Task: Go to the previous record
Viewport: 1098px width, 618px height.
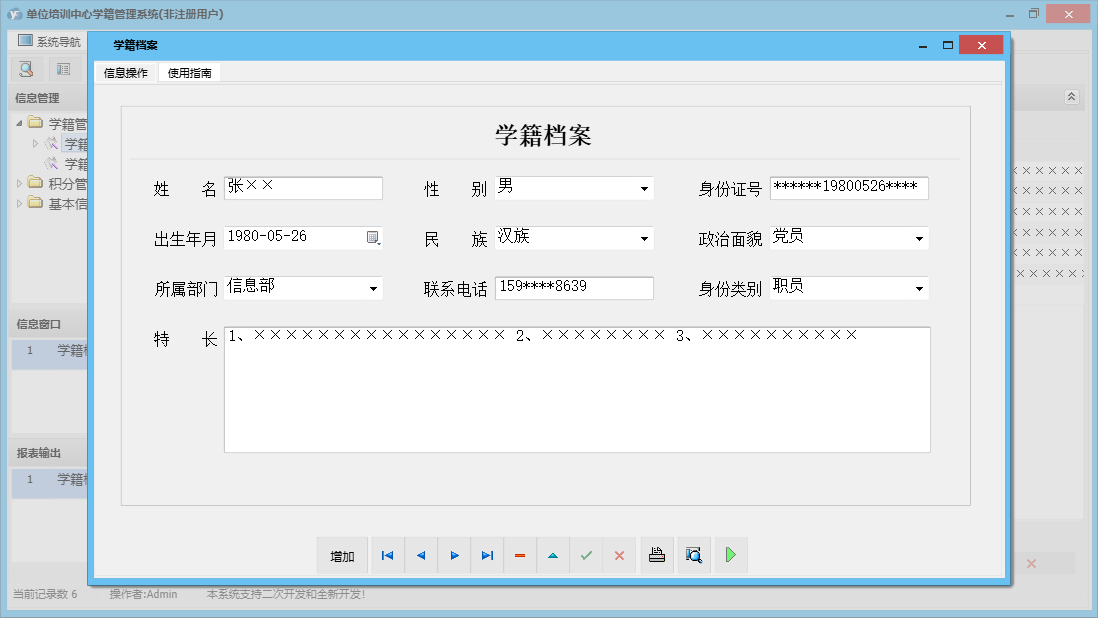Action: click(x=421, y=555)
